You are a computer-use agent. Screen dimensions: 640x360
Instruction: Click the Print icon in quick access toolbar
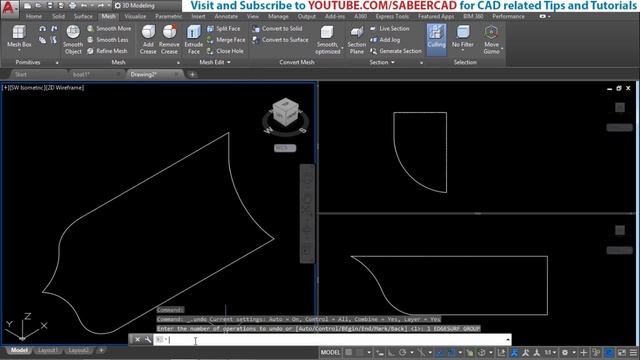(72, 6)
